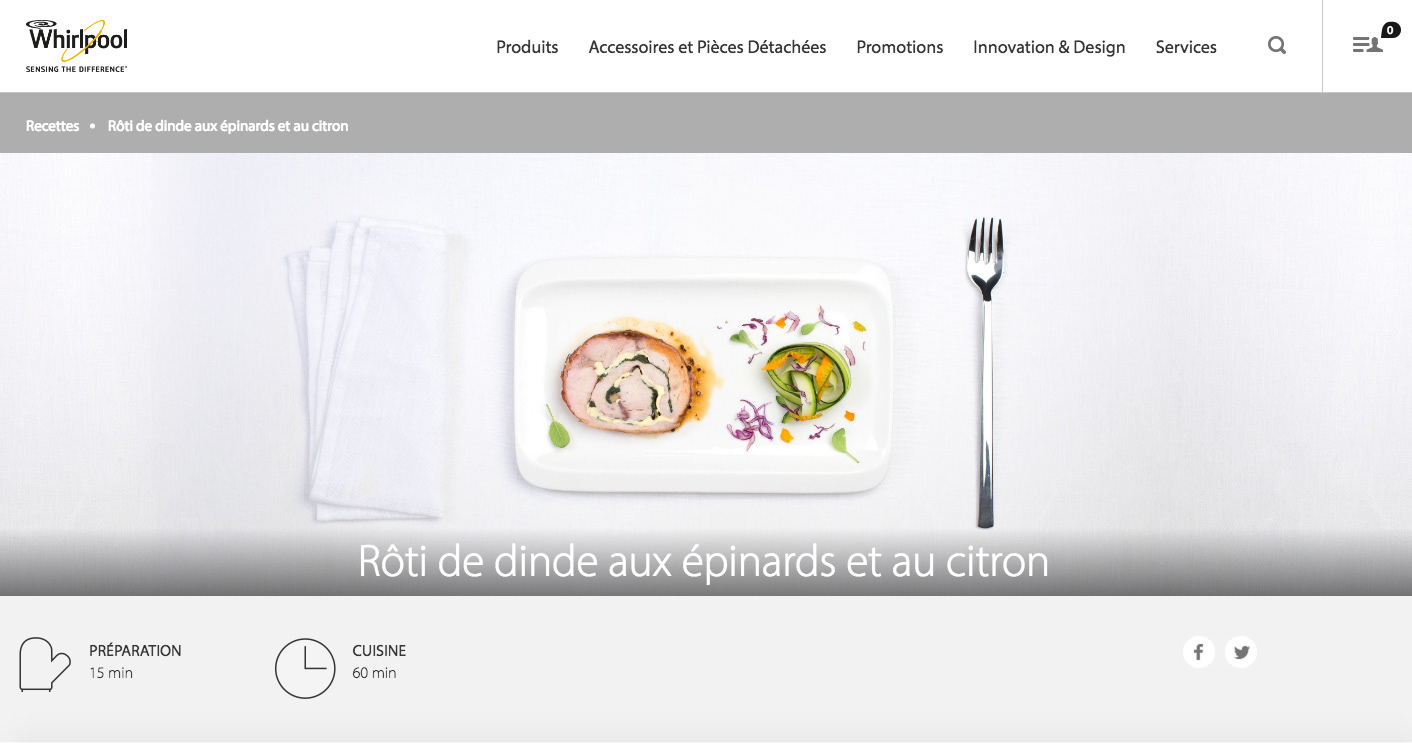Click the oven mitt preparation icon
This screenshot has width=1412, height=743.
point(45,664)
